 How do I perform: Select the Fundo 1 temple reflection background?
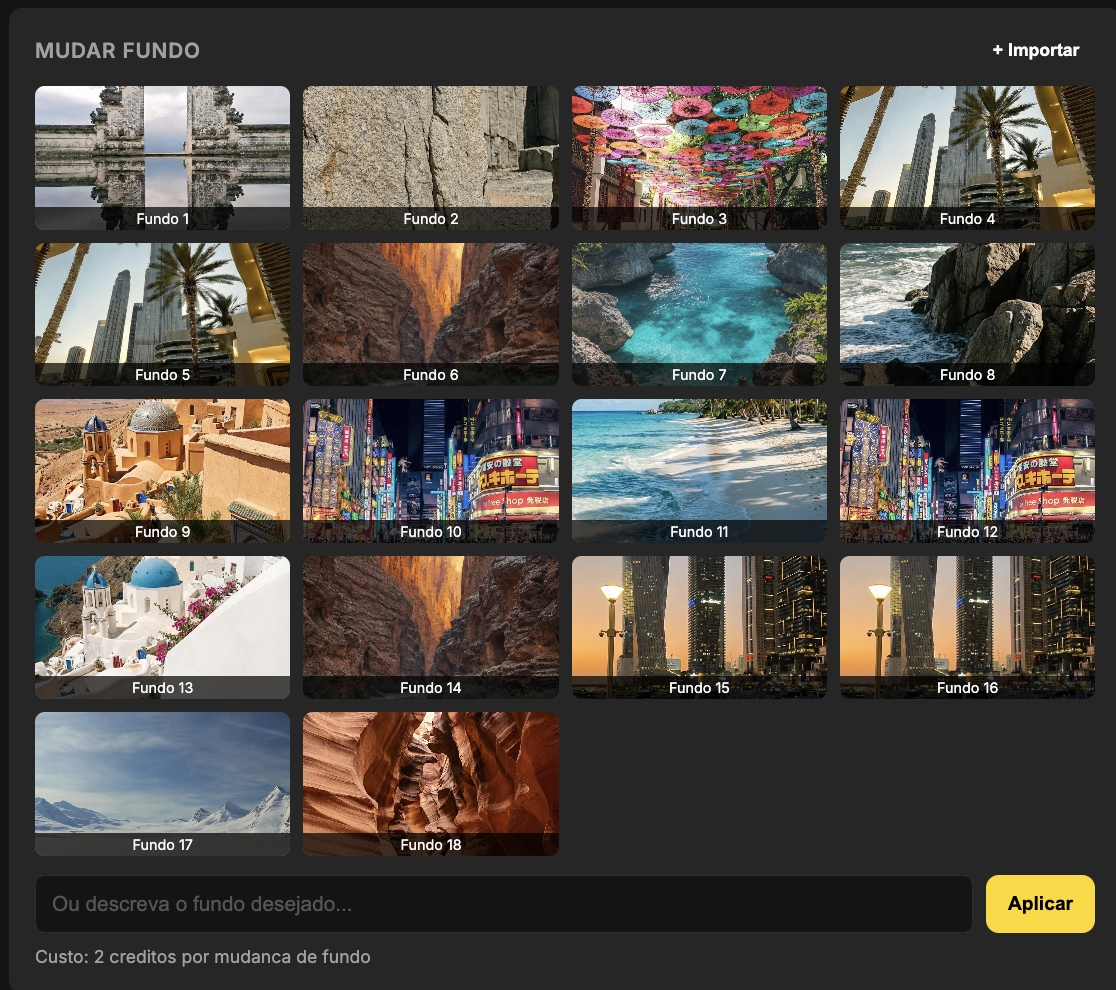tap(162, 157)
